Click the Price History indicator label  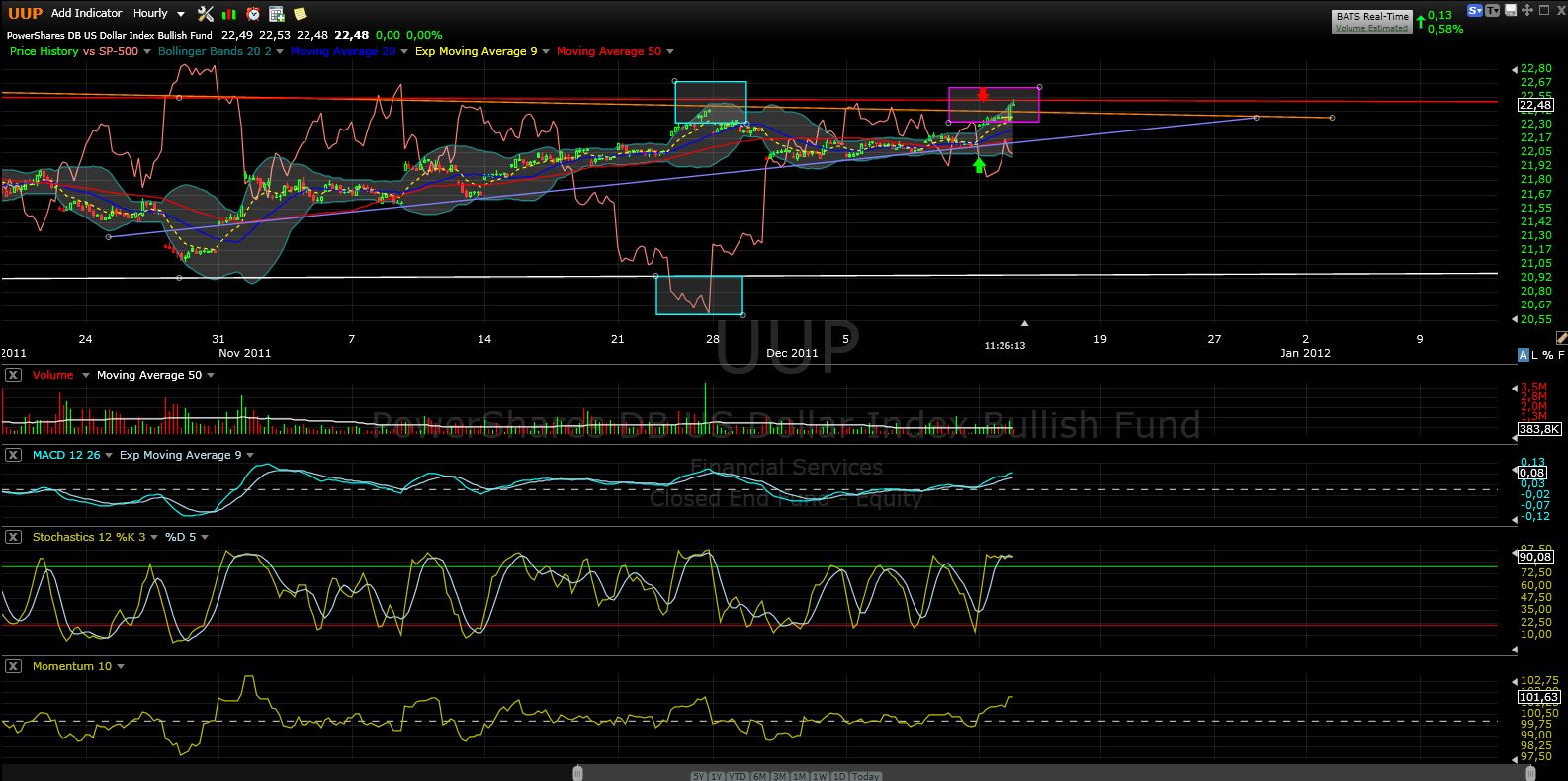(x=44, y=51)
